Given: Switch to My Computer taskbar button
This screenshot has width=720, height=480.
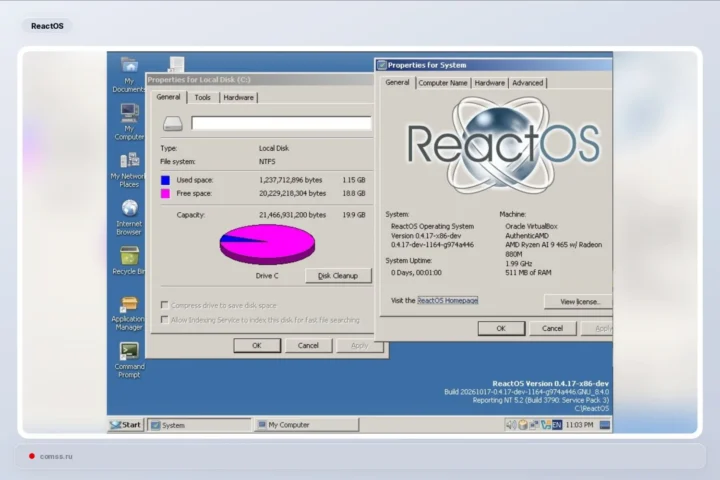Looking at the screenshot, I should (x=306, y=425).
